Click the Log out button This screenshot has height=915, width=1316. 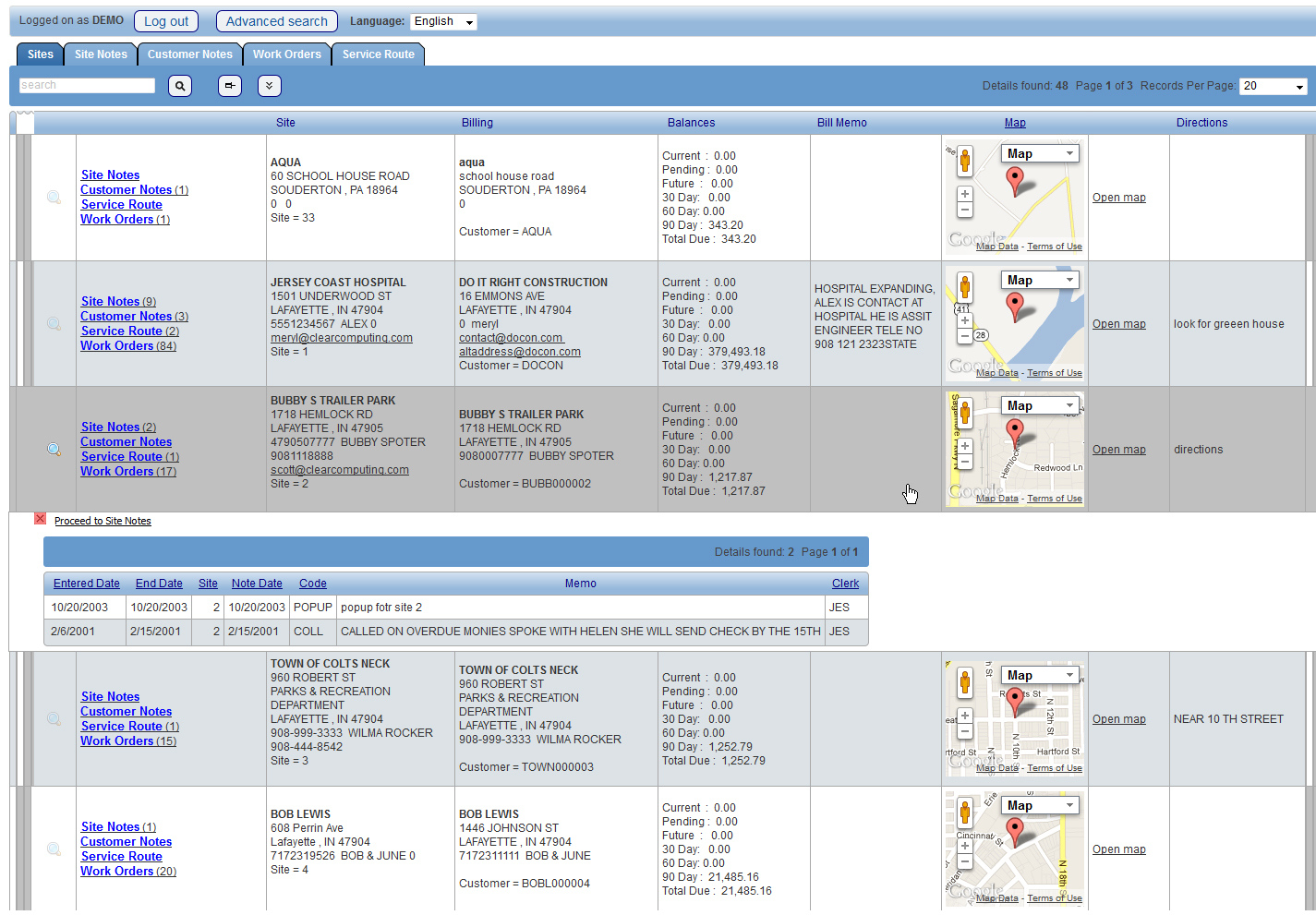[166, 21]
